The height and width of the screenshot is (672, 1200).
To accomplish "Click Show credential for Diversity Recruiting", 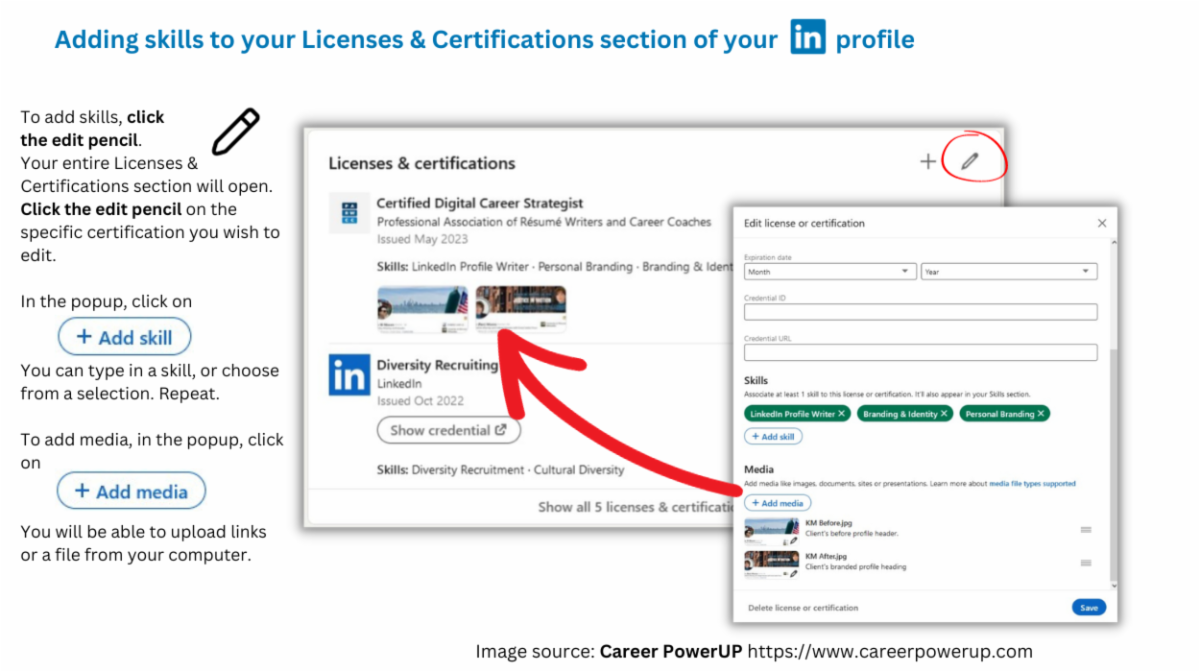I will tap(448, 430).
